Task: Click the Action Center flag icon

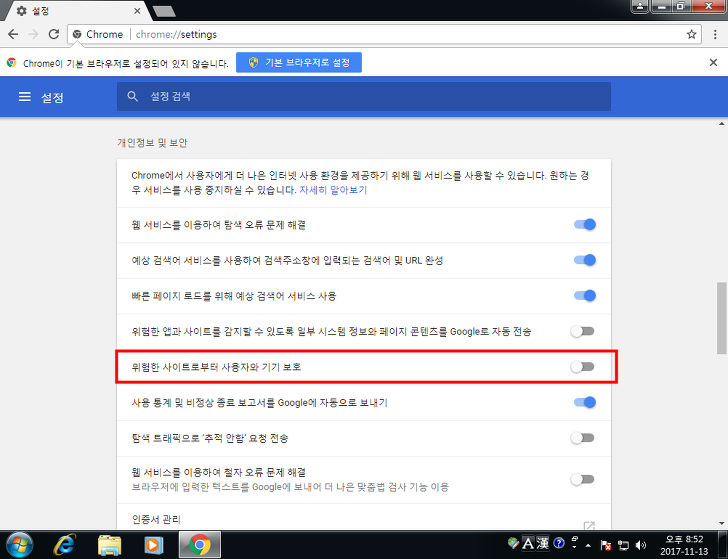Action: [x=605, y=545]
